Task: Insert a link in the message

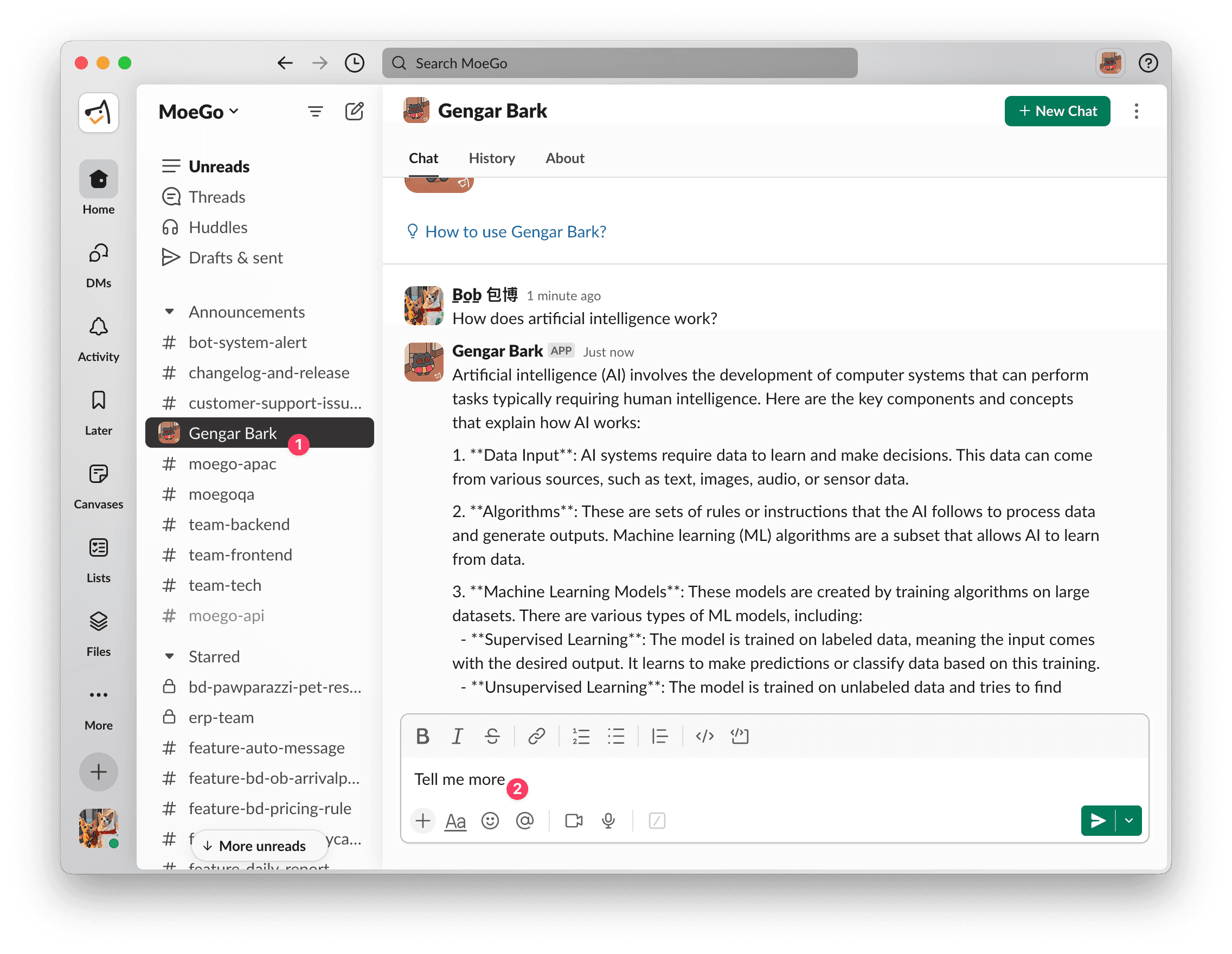Action: 536,736
